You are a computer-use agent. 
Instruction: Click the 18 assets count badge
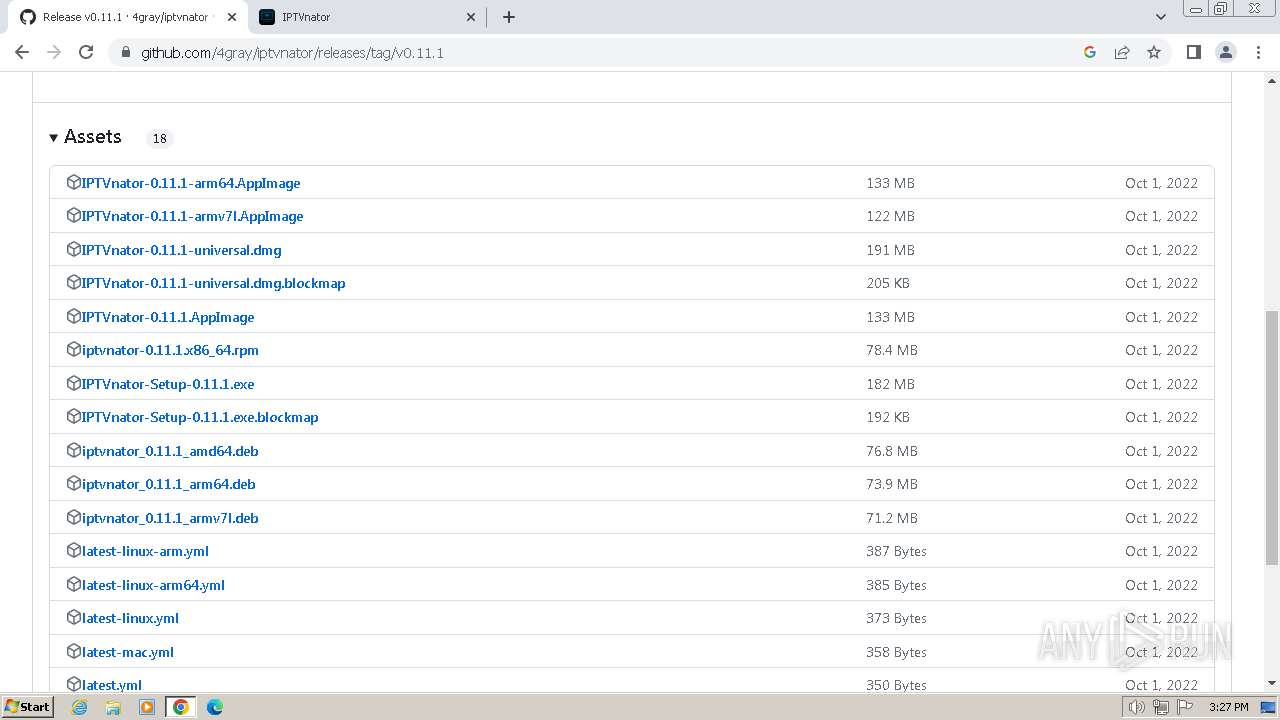159,138
